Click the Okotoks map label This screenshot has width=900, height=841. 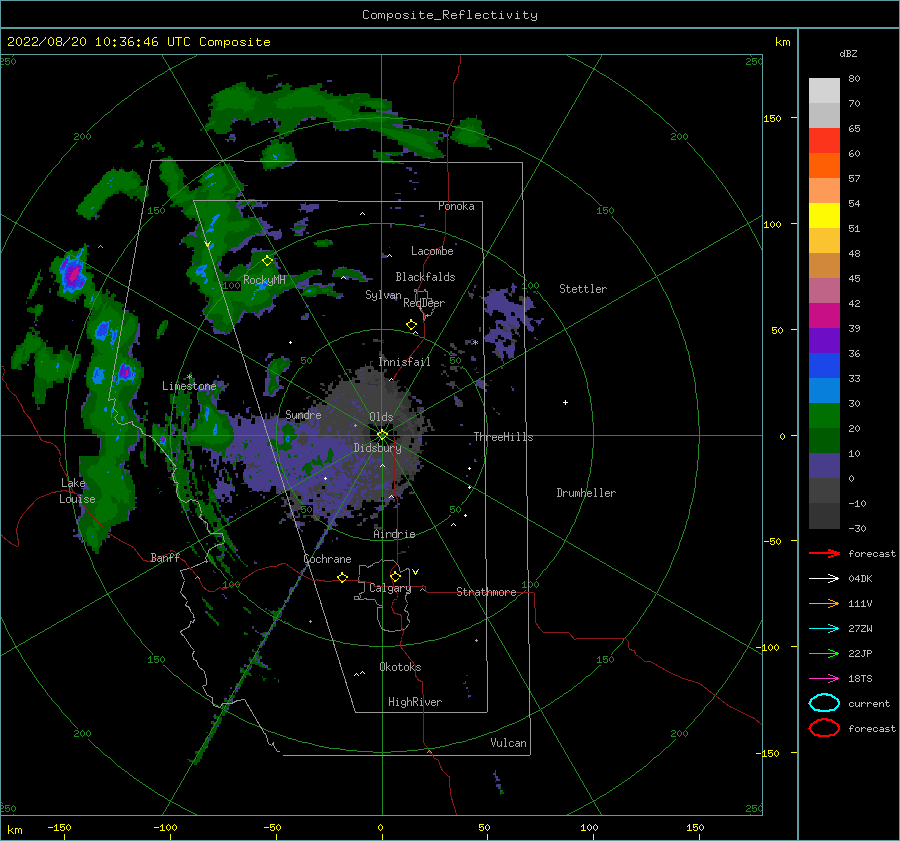[x=400, y=667]
